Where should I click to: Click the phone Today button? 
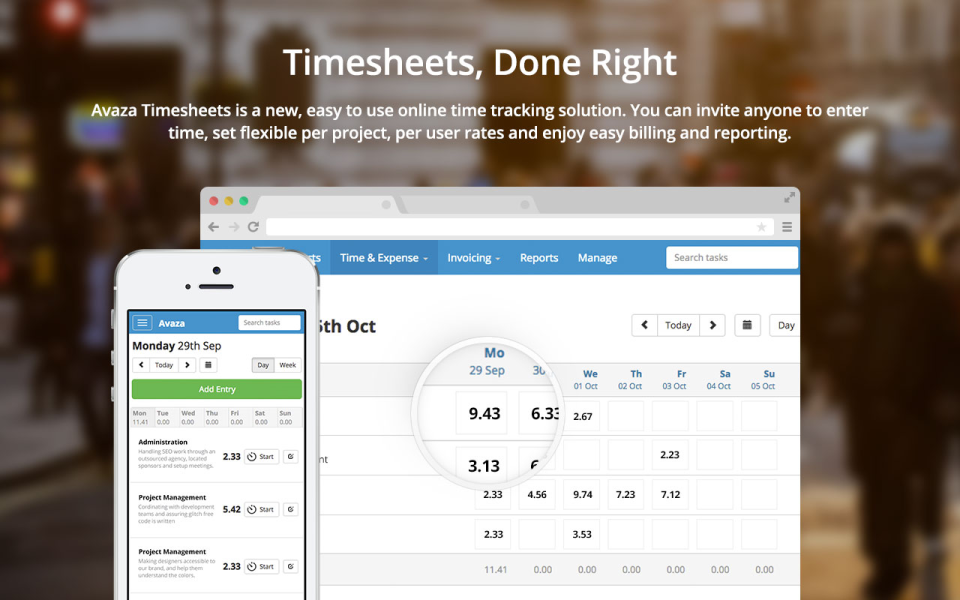pyautogui.click(x=164, y=365)
